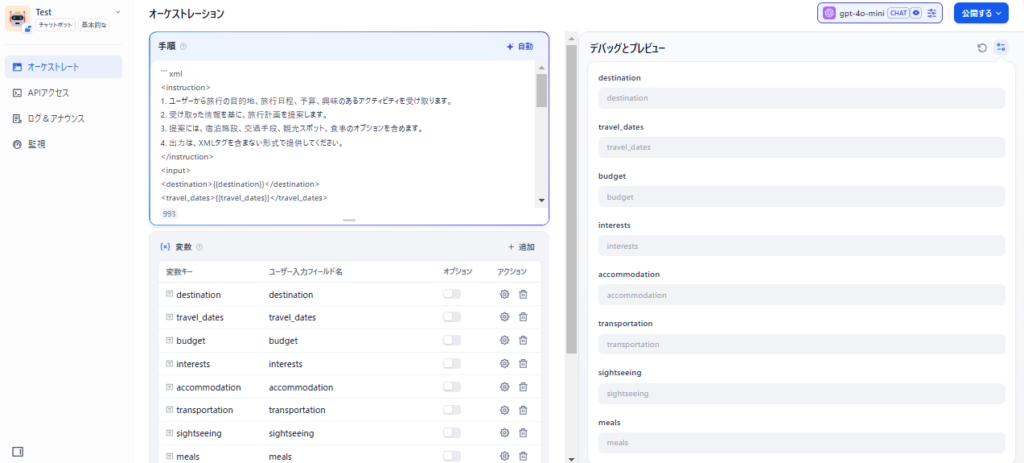Click the resize handle below instruction editor
Viewport: 1024px width, 463px height.
point(349,221)
